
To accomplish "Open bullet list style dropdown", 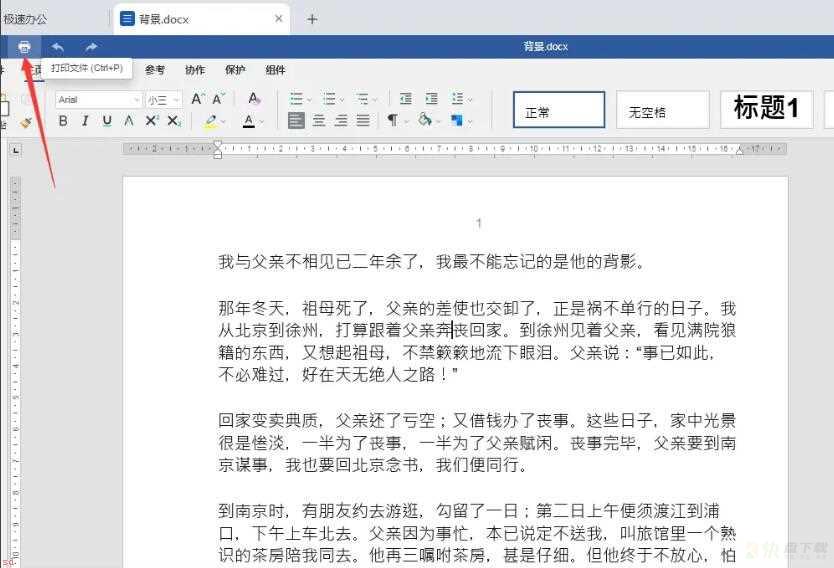I will pos(309,99).
